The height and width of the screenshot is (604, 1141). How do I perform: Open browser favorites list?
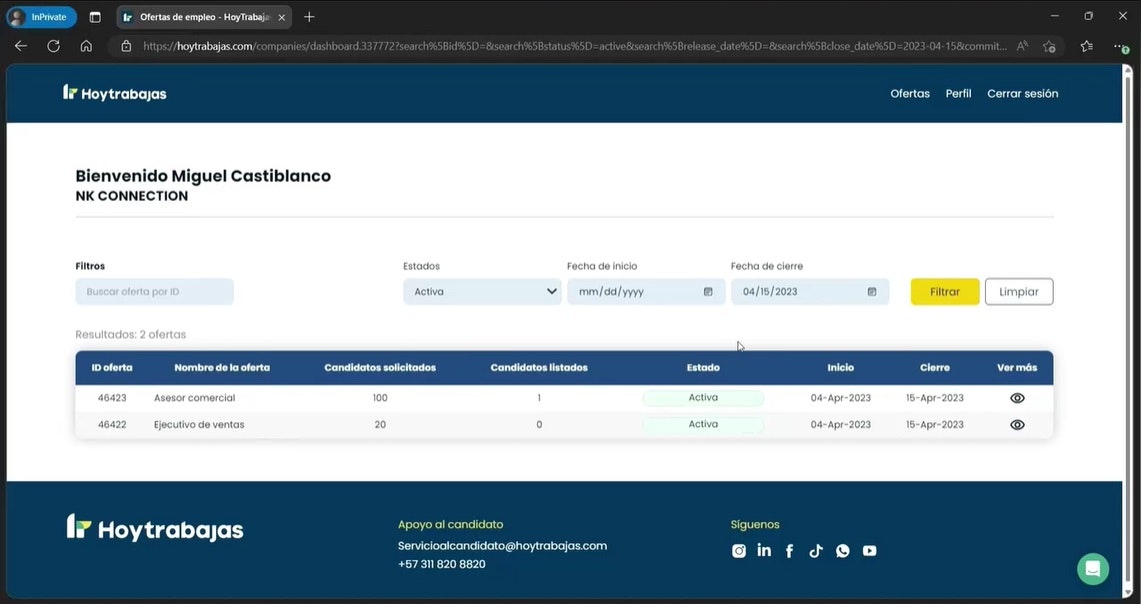1086,46
